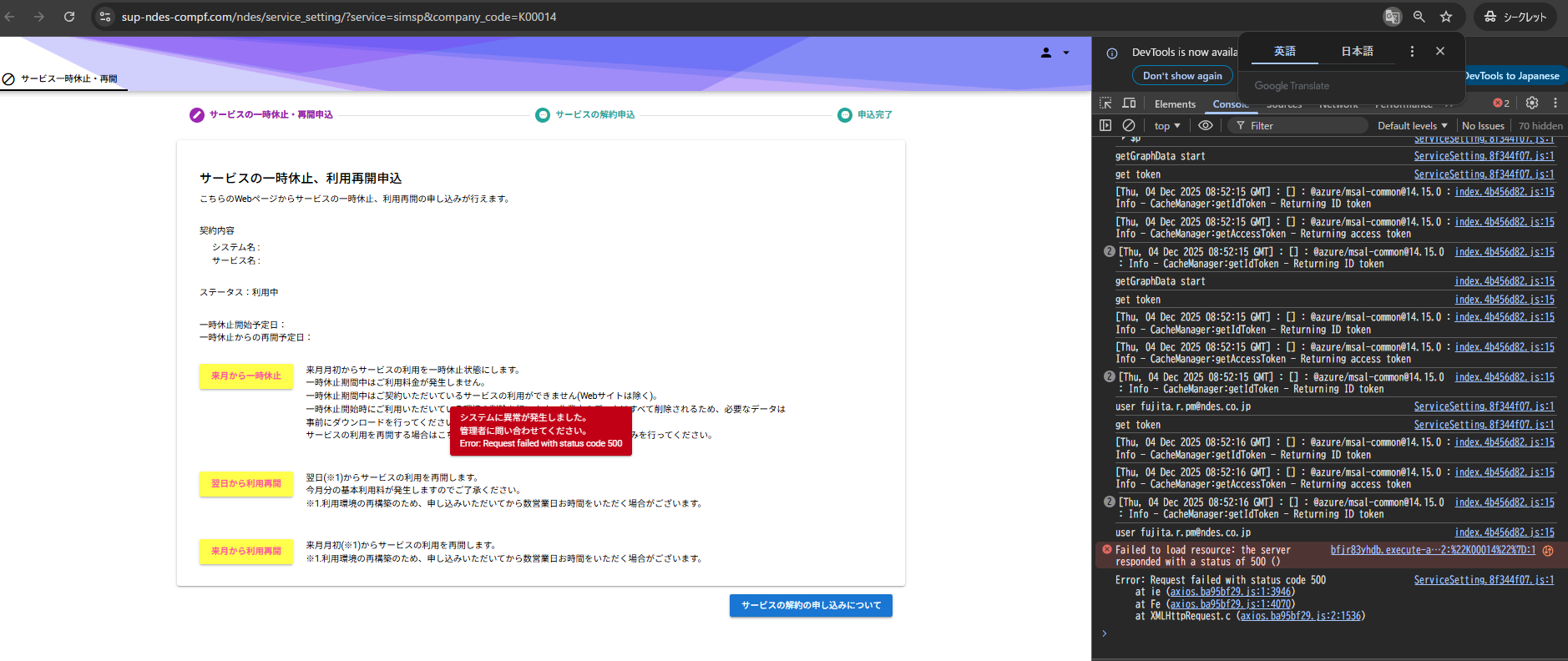Select the 日本語 tab in translate popup
The image size is (1568, 661).
tap(1357, 52)
